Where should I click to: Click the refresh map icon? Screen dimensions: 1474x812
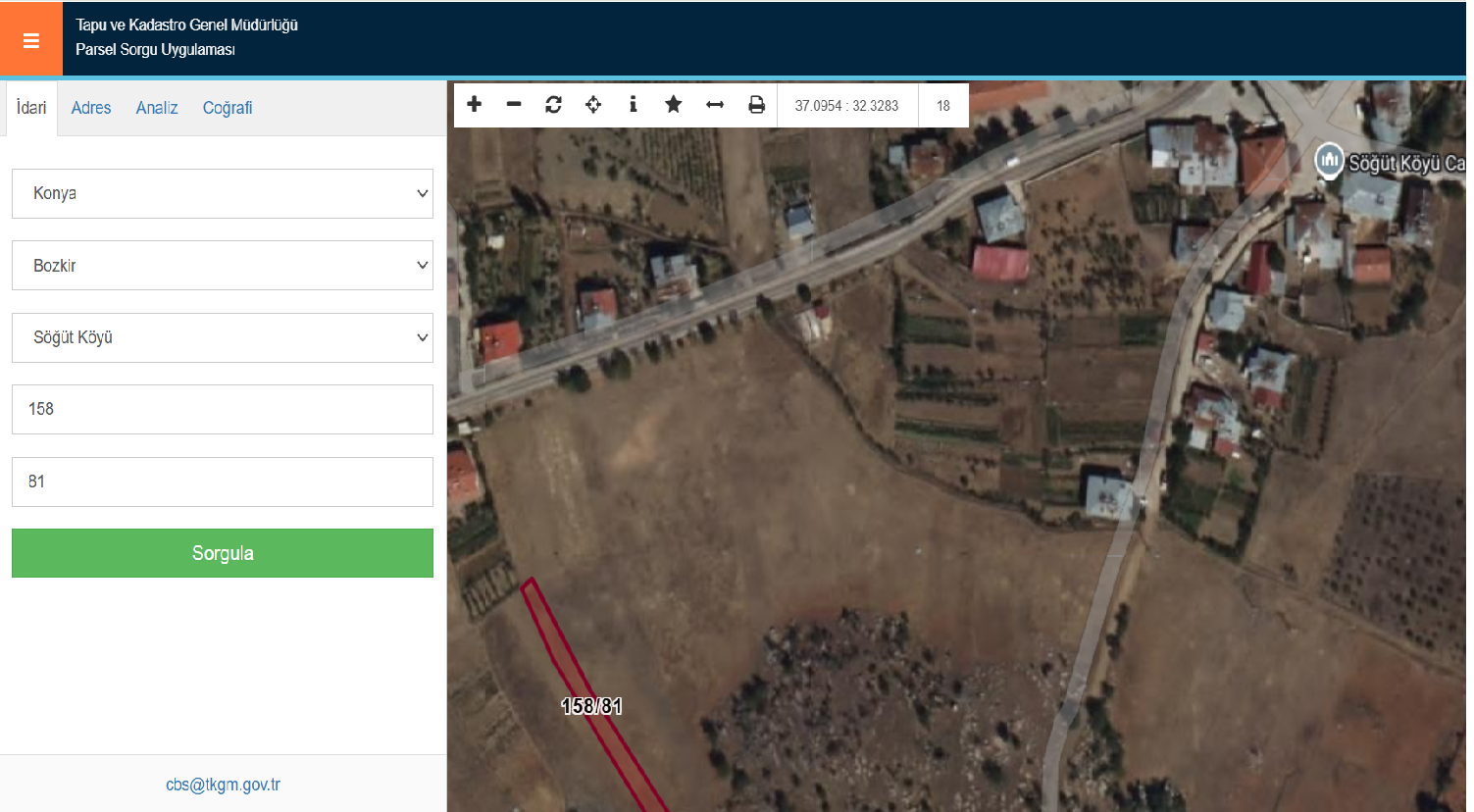[554, 104]
